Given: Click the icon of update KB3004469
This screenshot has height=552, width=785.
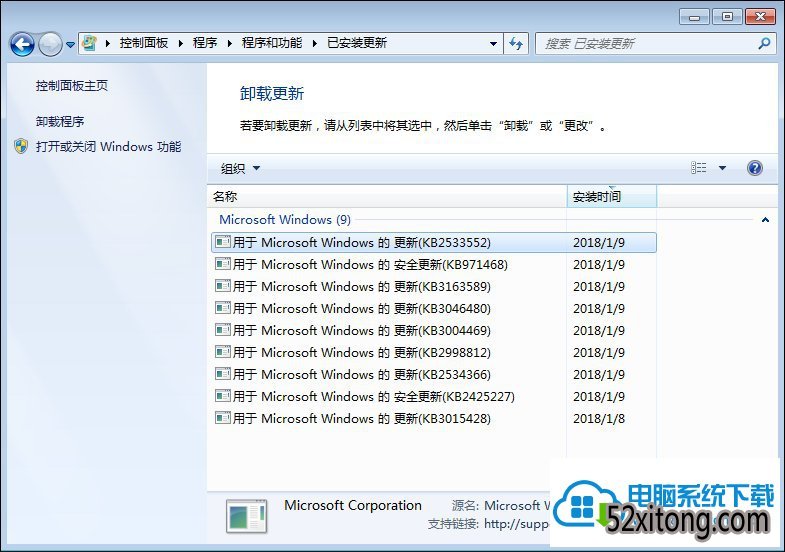Looking at the screenshot, I should [x=223, y=330].
